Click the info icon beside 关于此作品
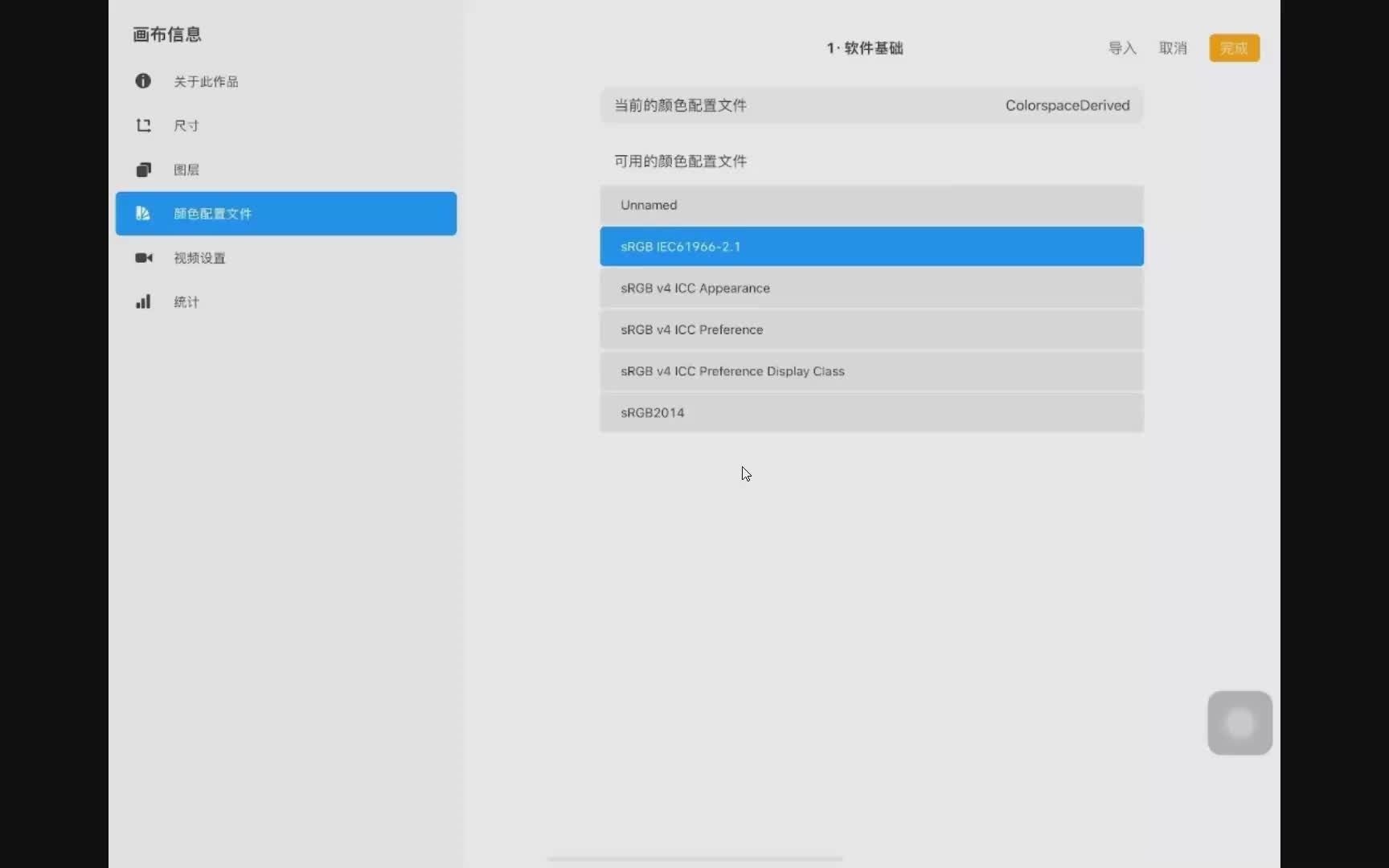 [143, 81]
